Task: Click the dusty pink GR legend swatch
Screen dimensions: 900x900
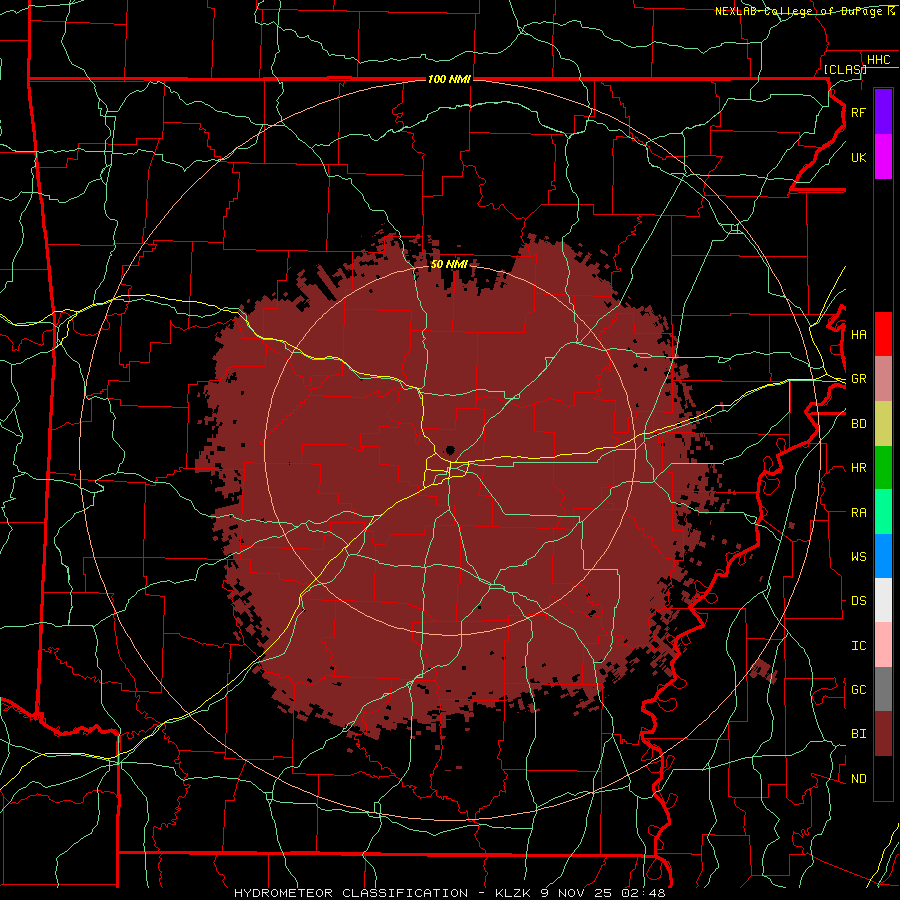Action: tap(883, 379)
